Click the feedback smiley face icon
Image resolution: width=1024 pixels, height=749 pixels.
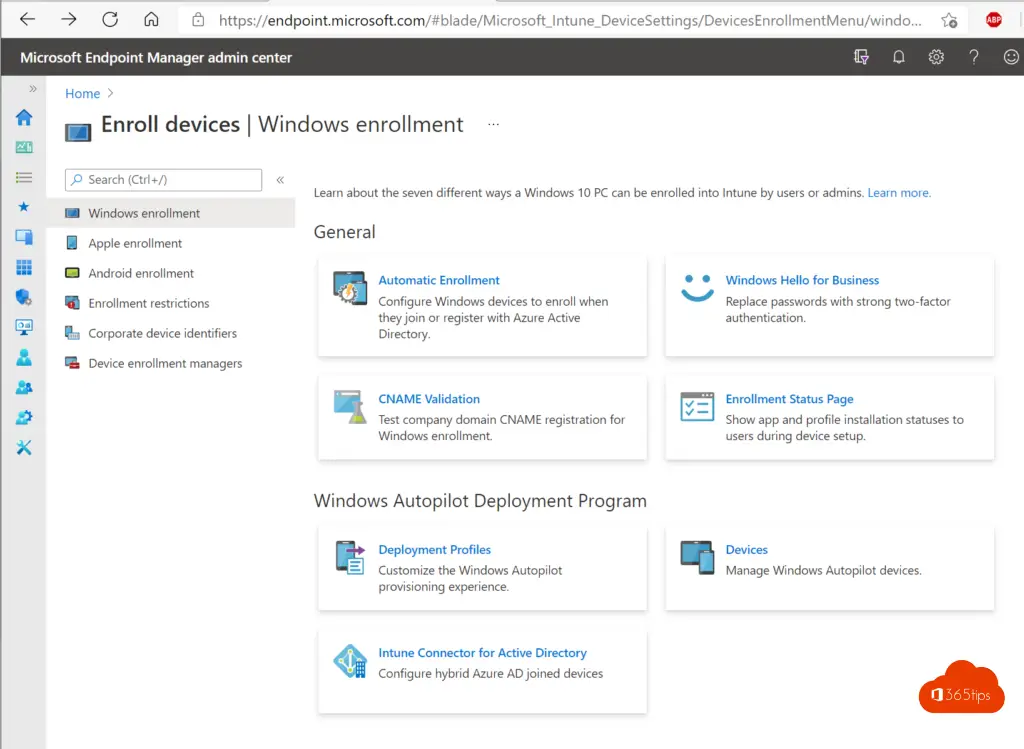click(x=1010, y=57)
